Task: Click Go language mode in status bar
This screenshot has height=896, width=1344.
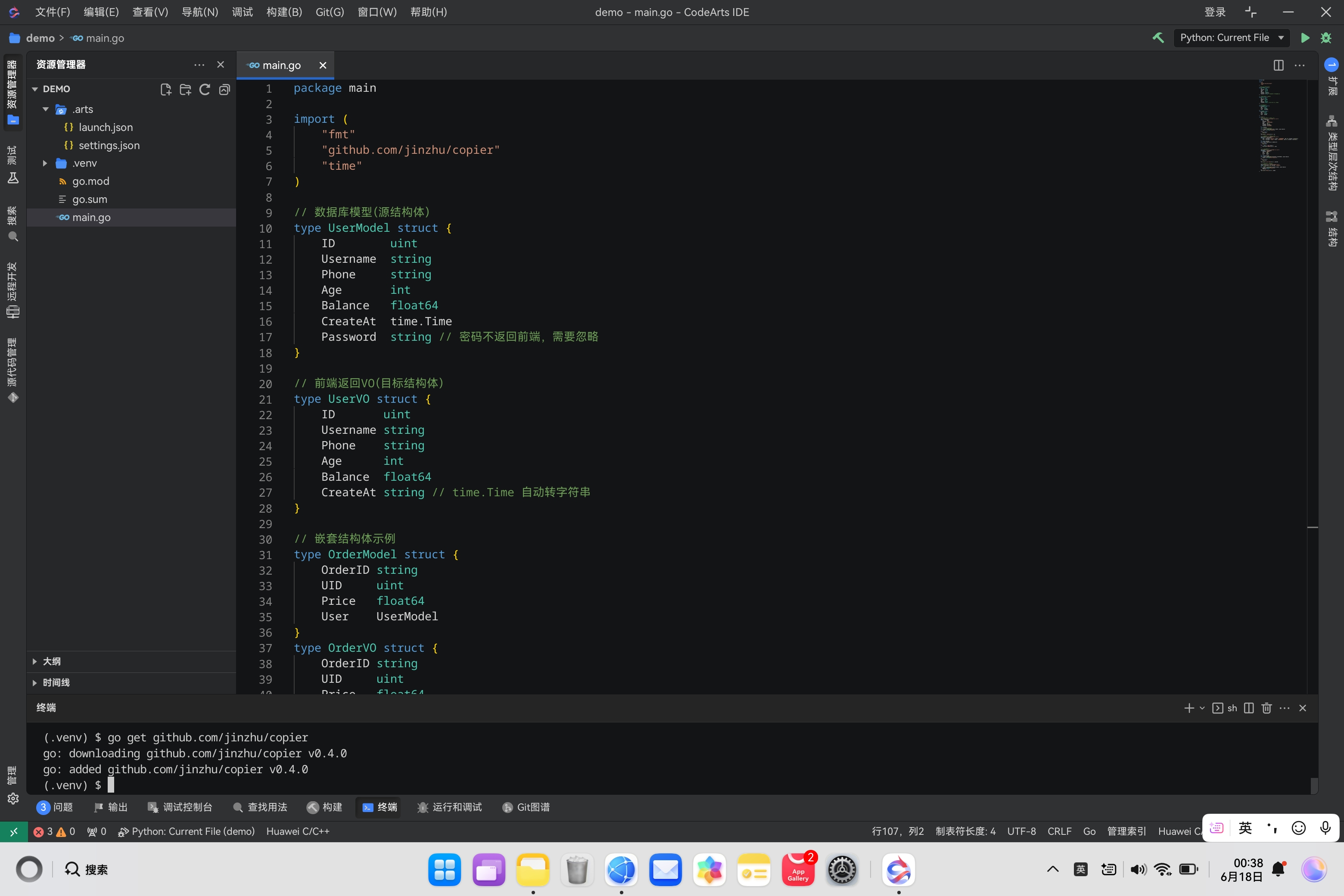Action: point(1089,831)
